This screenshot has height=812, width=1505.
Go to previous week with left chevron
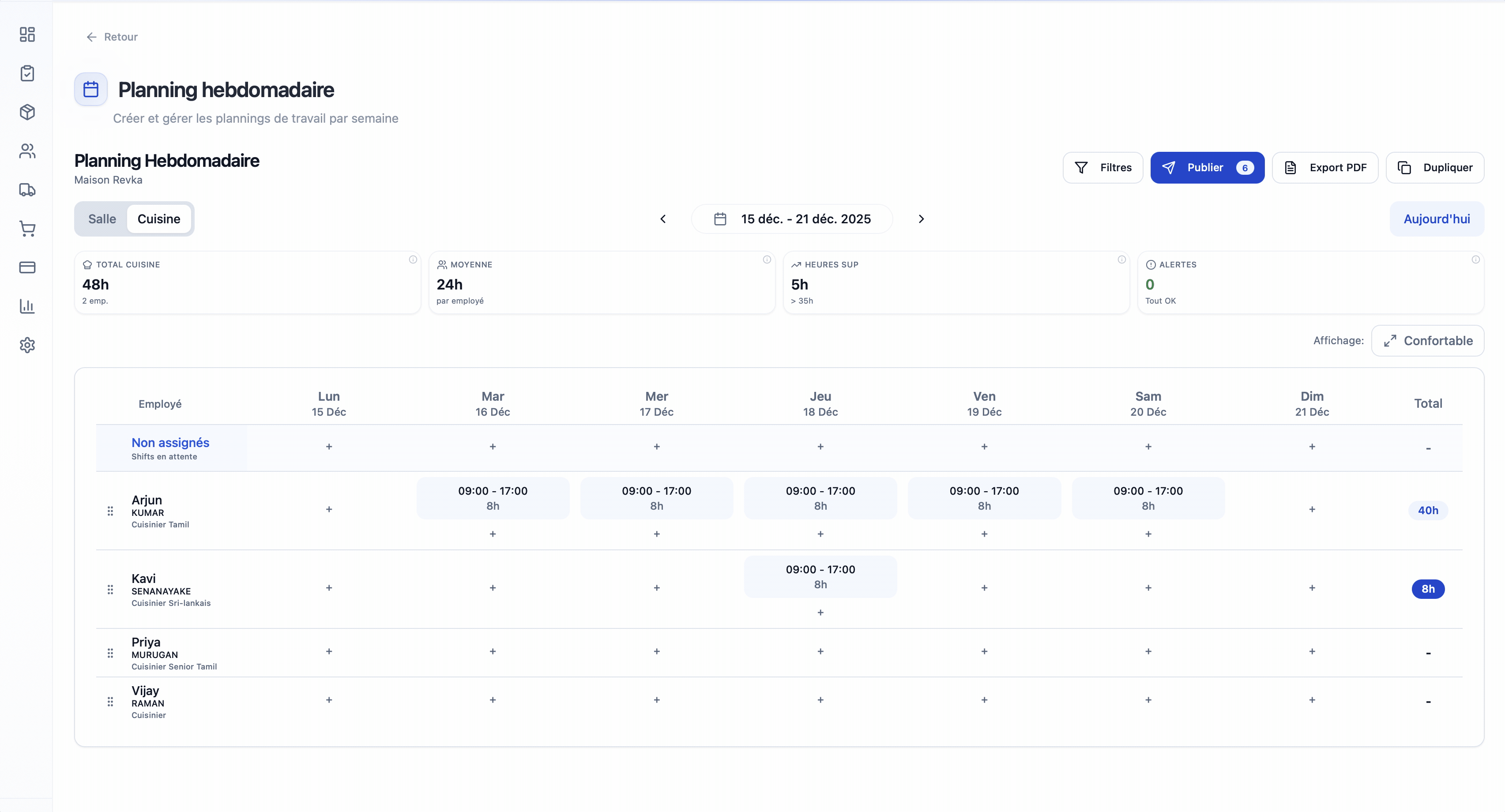point(662,219)
